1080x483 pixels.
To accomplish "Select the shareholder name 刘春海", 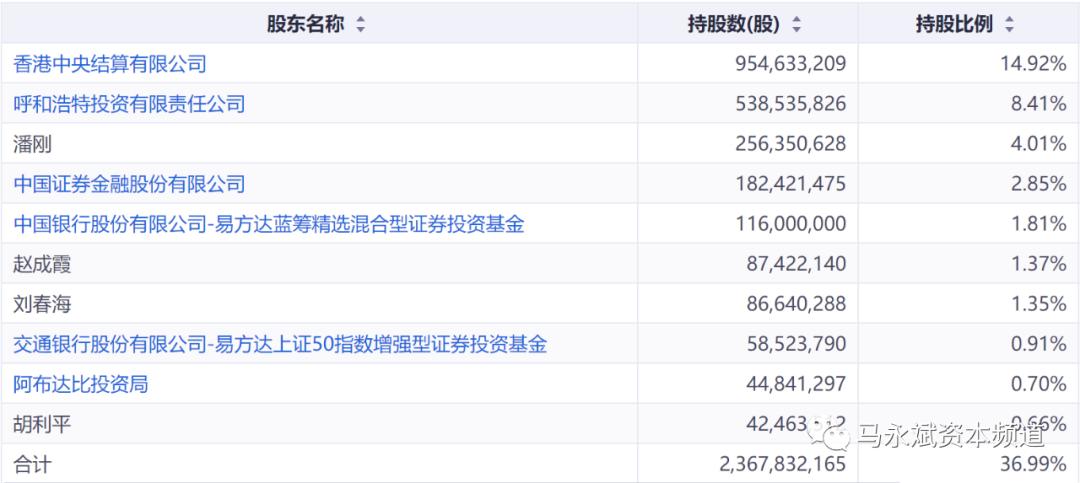I will 42,304.
